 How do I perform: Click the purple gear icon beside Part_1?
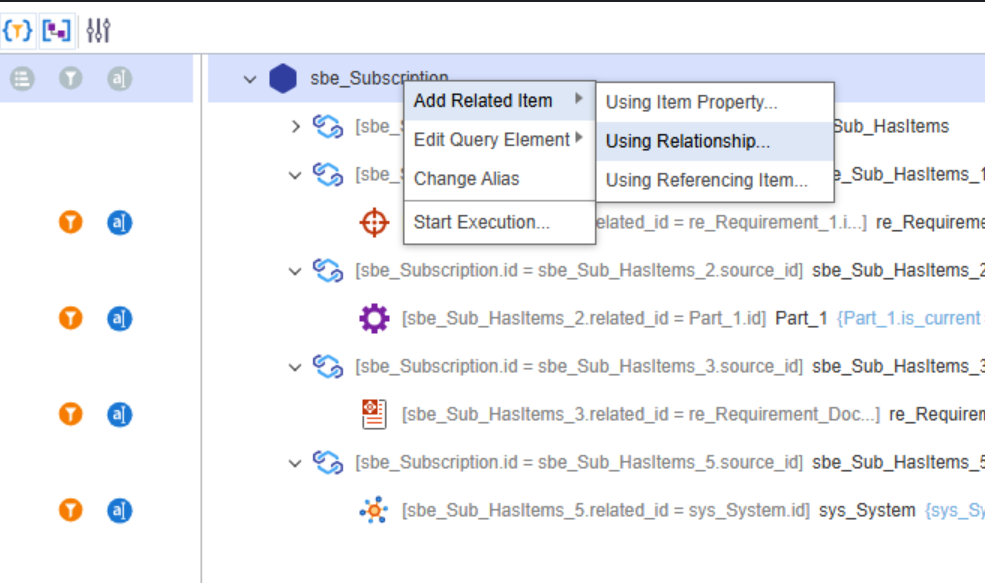coord(373,319)
